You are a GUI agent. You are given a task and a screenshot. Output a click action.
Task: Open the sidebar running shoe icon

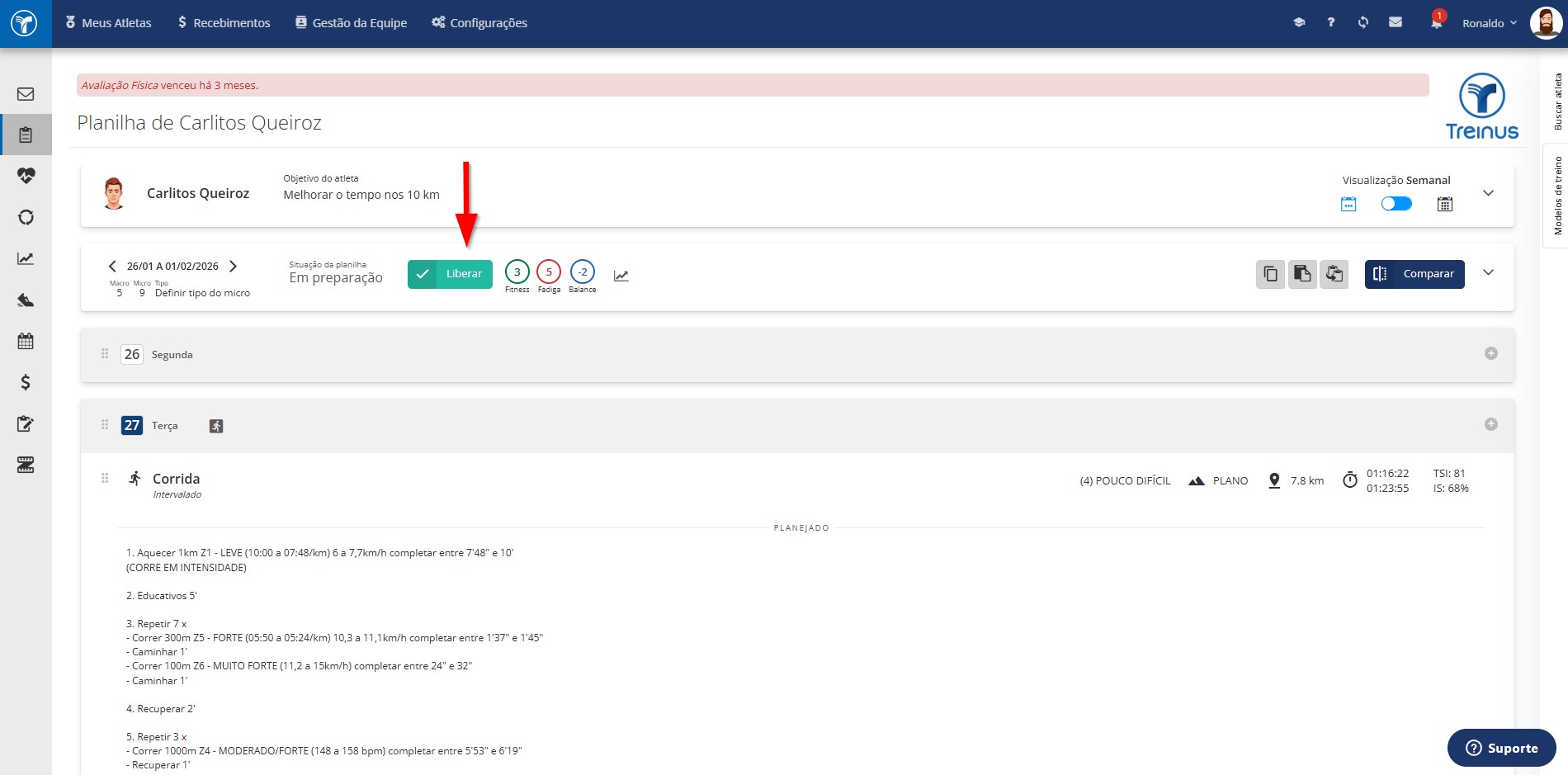pyautogui.click(x=26, y=300)
